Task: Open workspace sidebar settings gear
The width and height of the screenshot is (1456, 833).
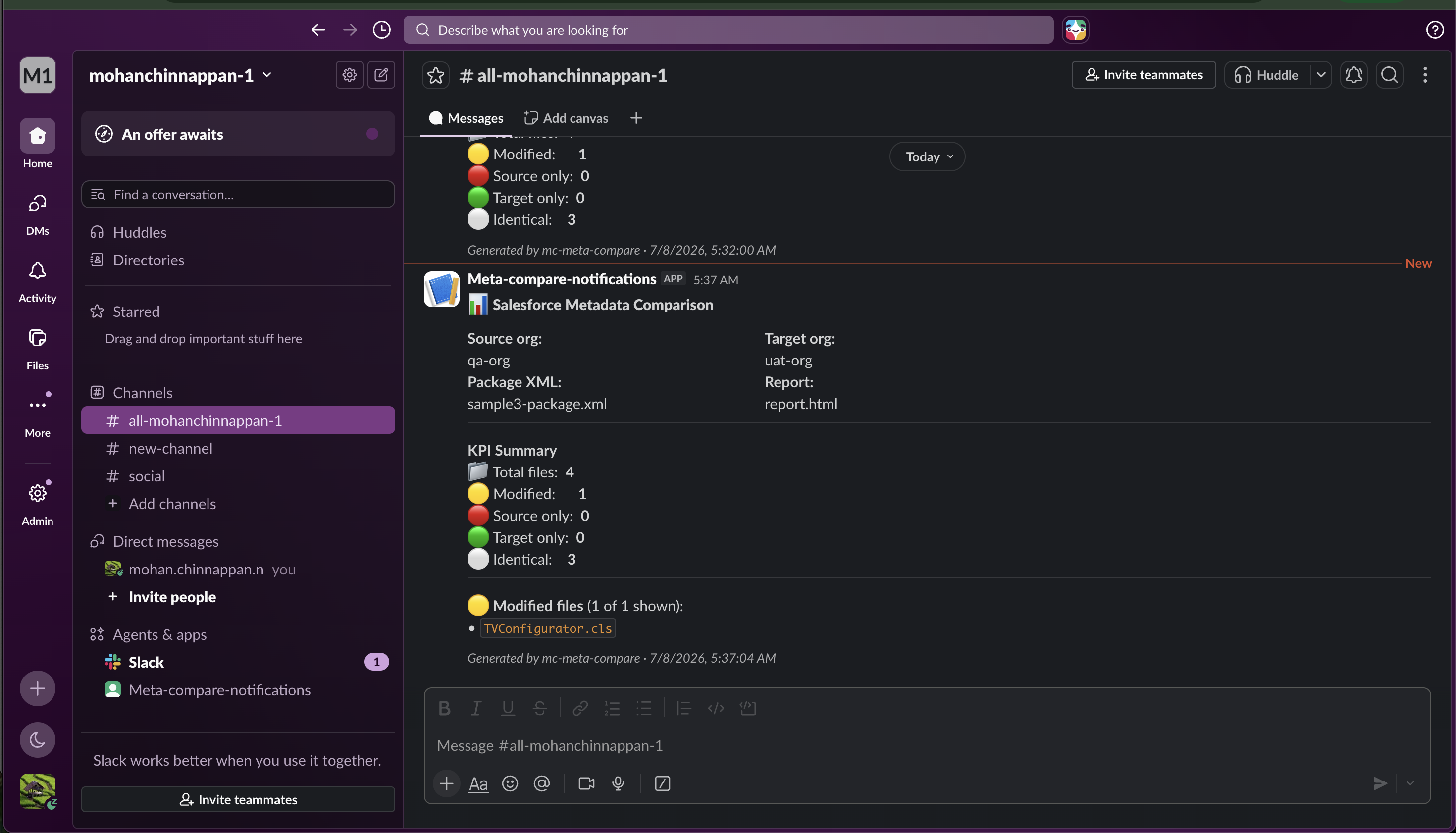Action: coord(349,75)
